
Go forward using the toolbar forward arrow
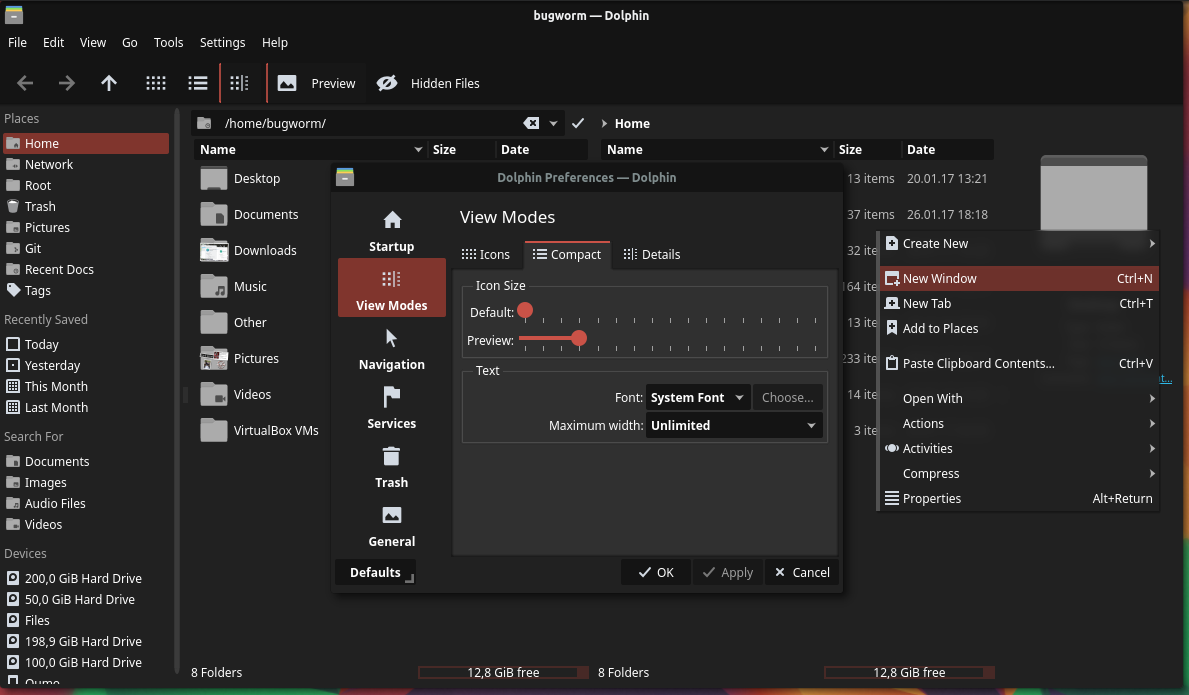point(67,83)
